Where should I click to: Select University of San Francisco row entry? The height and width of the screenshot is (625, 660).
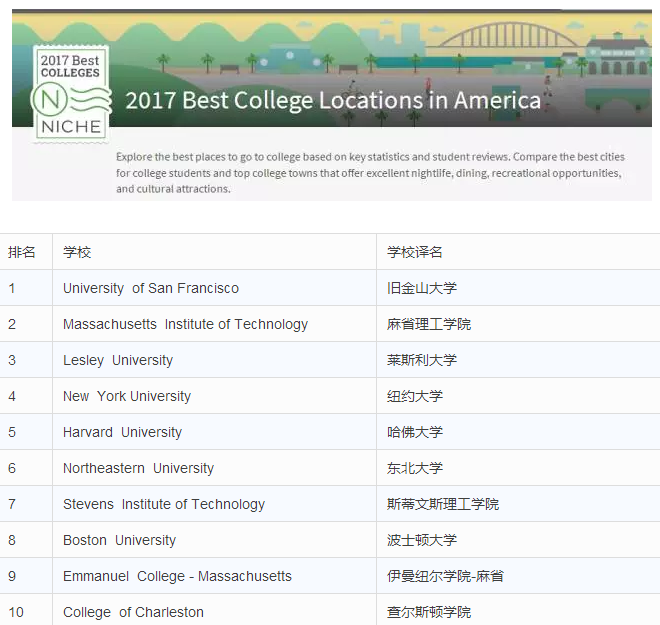pos(151,288)
